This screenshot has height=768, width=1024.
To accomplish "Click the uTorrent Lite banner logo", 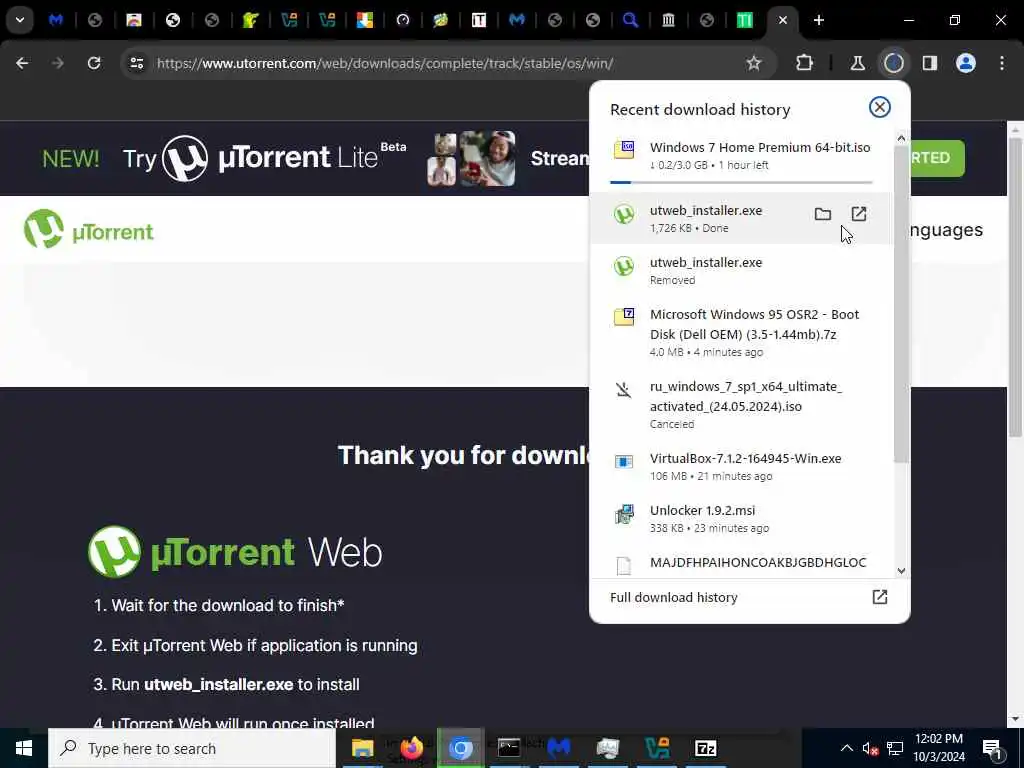I will 284,158.
